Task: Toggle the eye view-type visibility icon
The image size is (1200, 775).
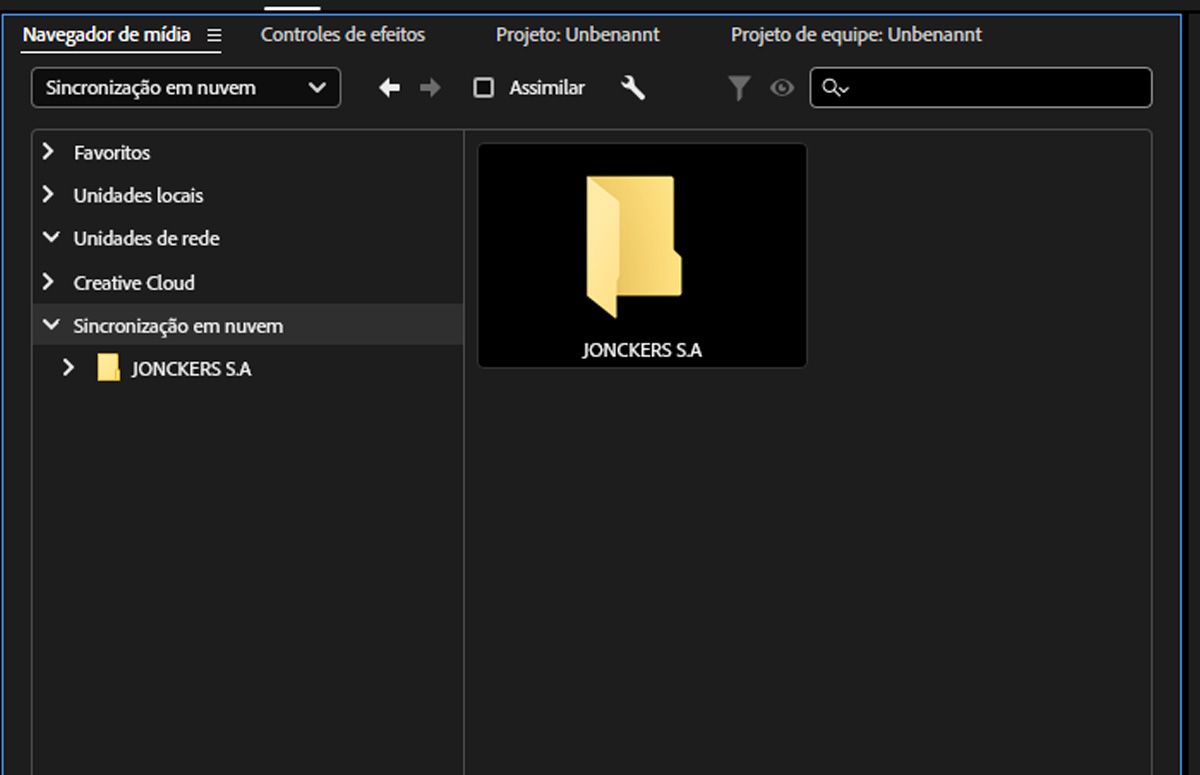Action: (x=782, y=88)
